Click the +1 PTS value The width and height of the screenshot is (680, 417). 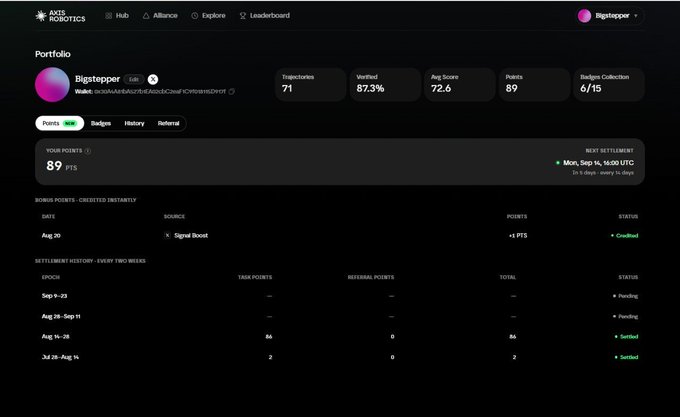pos(518,235)
